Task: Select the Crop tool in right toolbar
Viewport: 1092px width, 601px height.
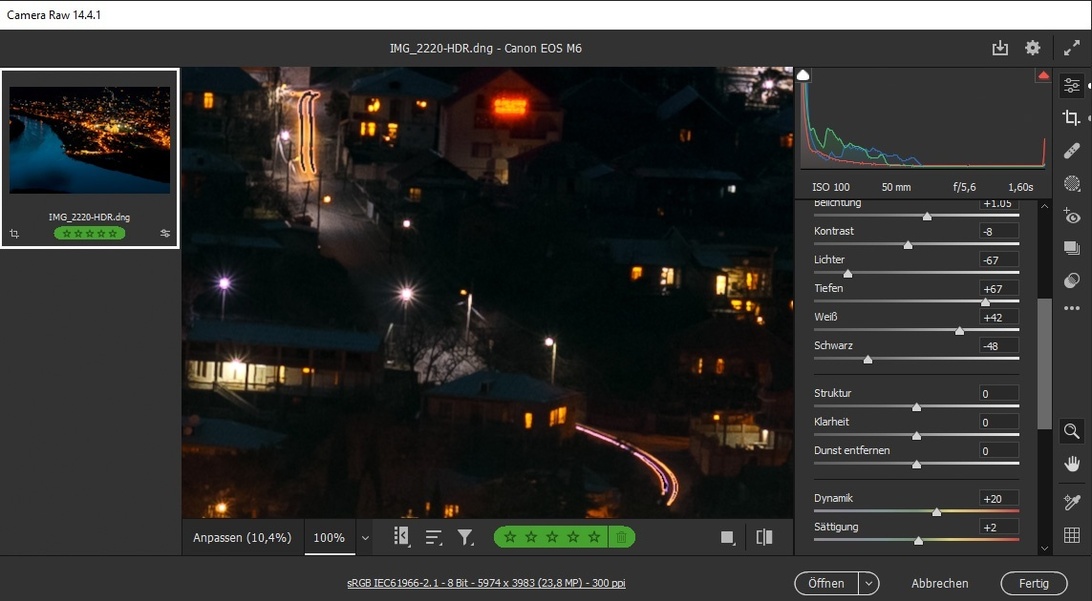Action: [x=1072, y=118]
